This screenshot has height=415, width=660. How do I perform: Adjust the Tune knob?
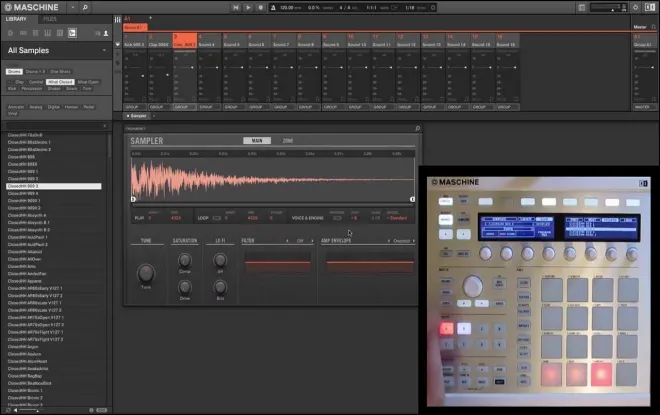pyautogui.click(x=146, y=273)
